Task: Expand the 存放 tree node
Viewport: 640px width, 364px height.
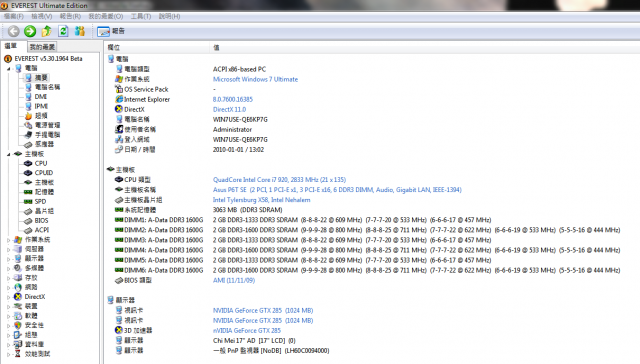Action: pos(9,278)
